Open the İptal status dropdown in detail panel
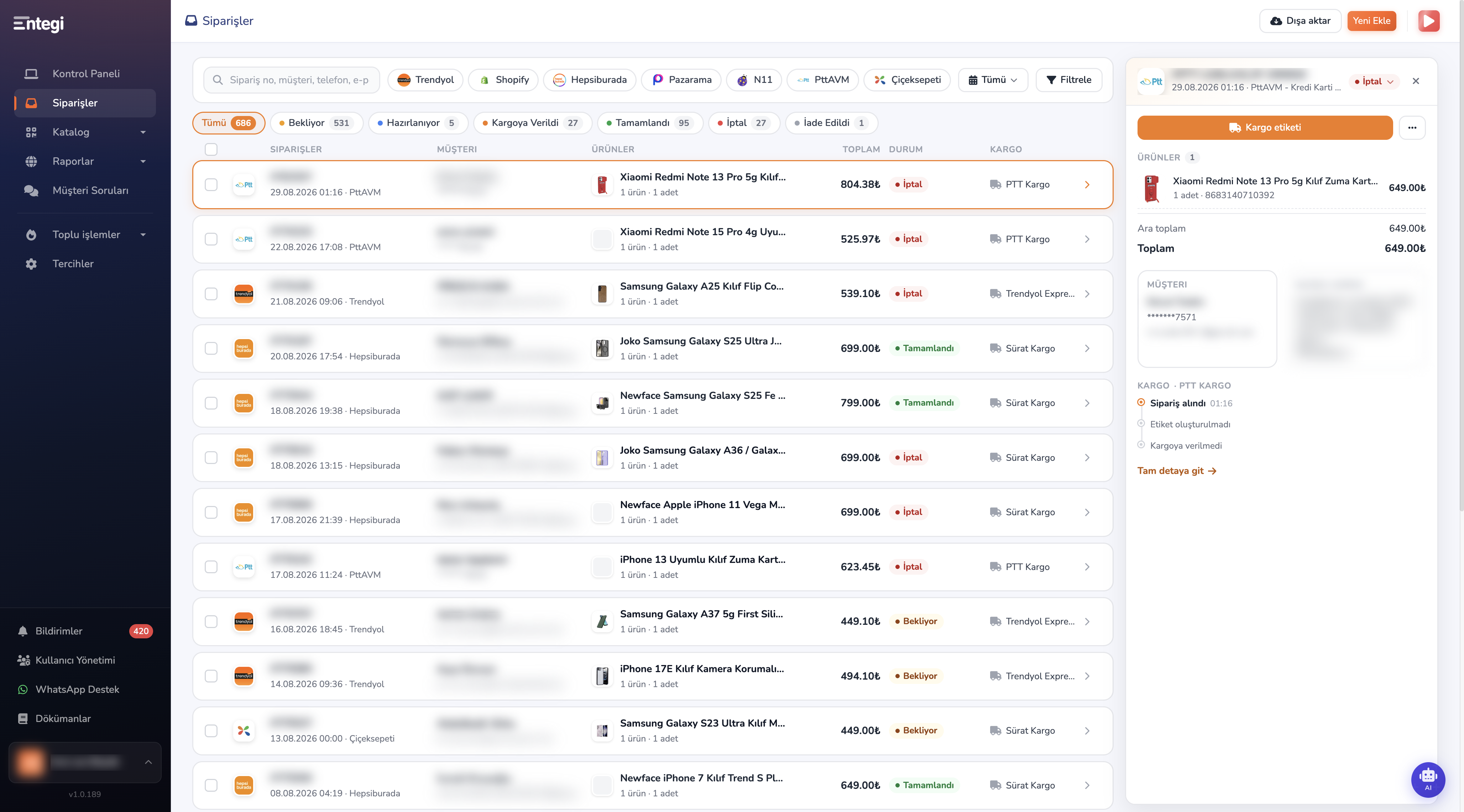Screen dimensions: 1464x812 1374,81
